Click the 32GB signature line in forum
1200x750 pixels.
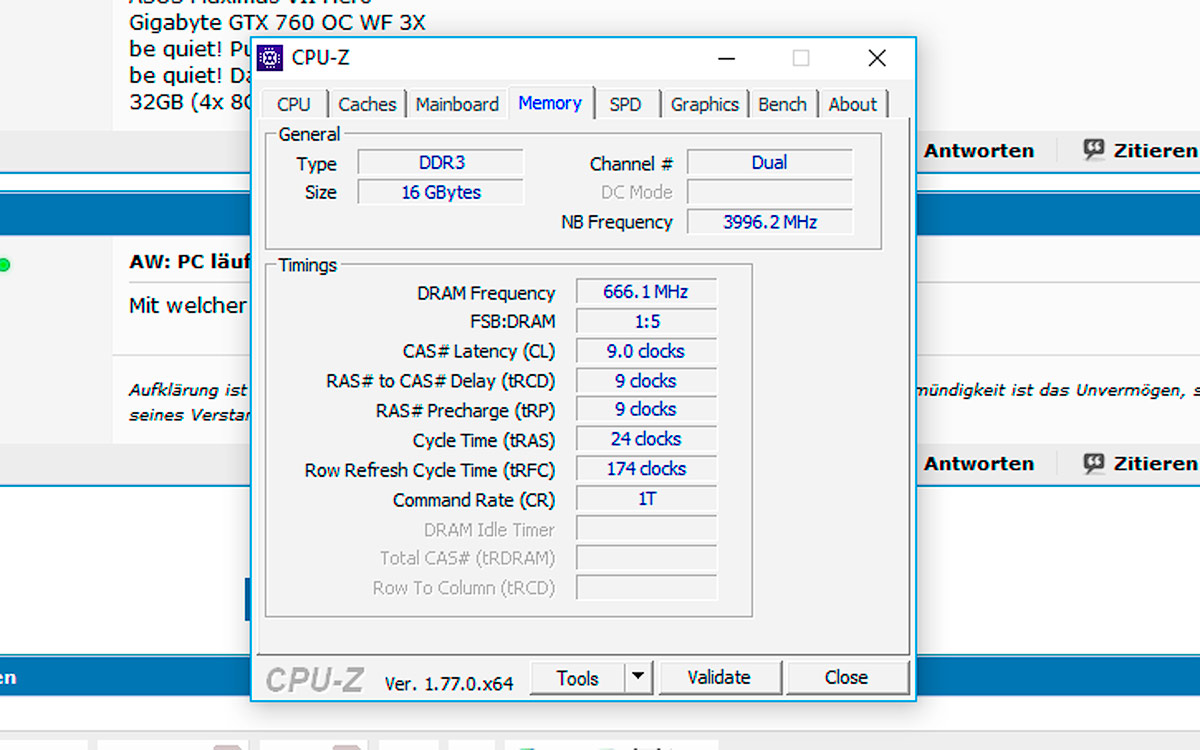(191, 102)
